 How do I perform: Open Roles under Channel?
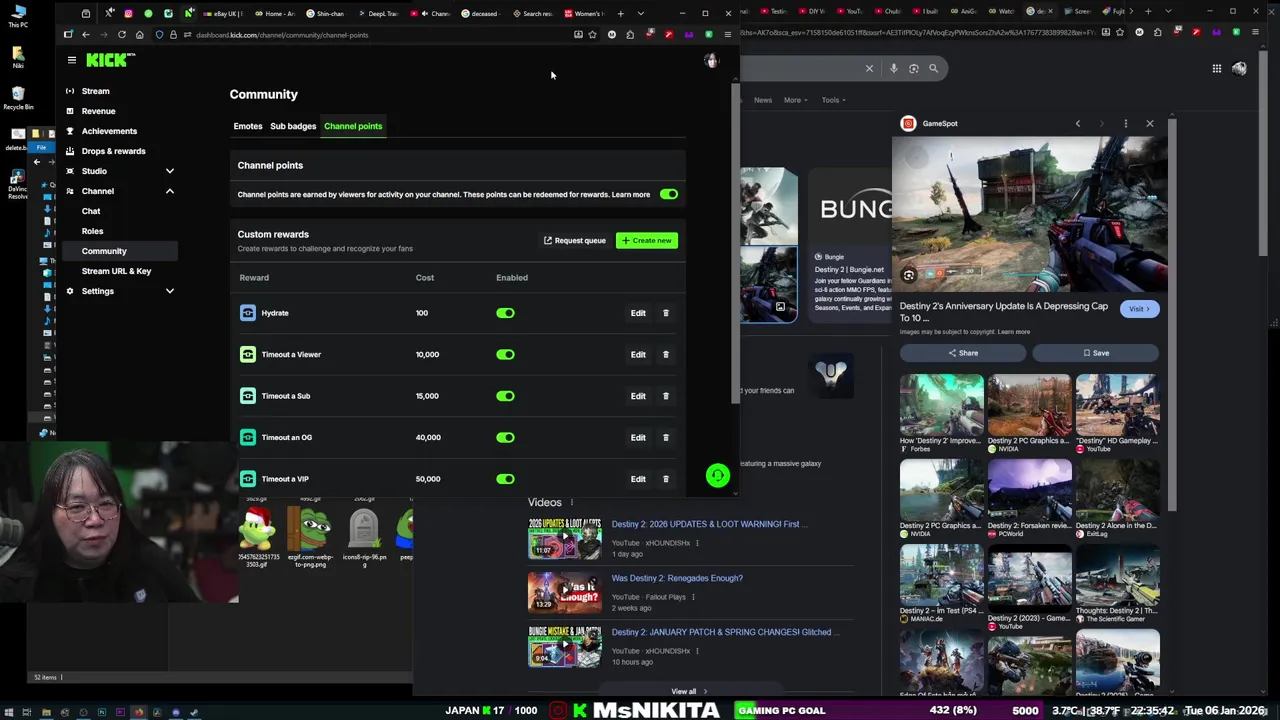(x=92, y=231)
